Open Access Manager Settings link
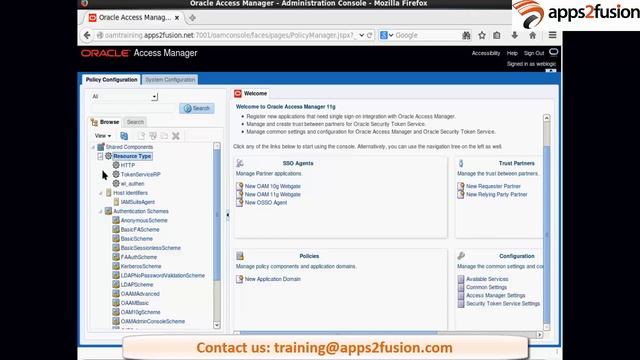 click(x=496, y=296)
